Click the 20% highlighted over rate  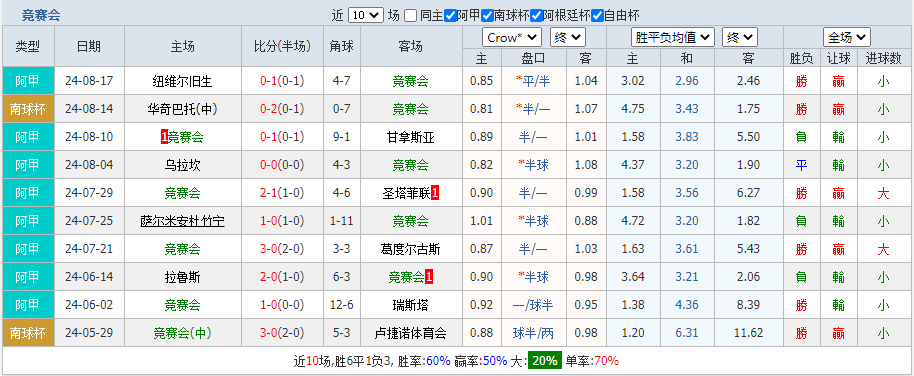tap(545, 361)
